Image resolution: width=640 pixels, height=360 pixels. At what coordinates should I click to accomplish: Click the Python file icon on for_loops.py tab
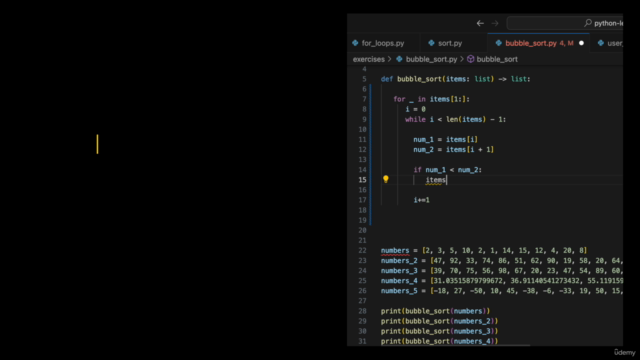[355, 43]
